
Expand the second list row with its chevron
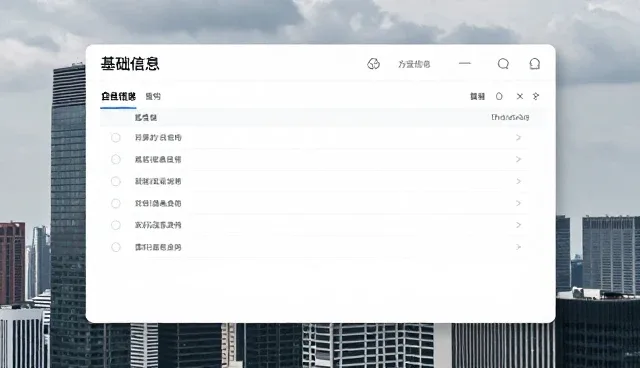click(x=518, y=160)
